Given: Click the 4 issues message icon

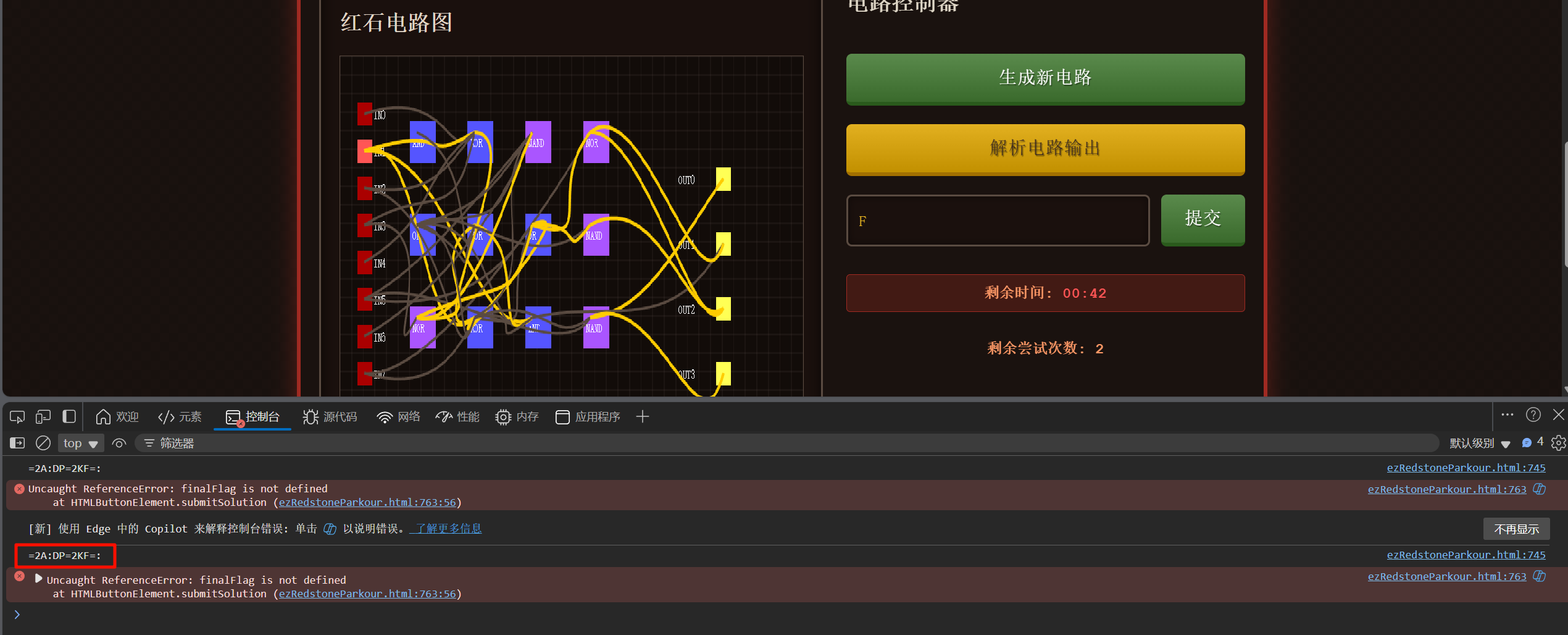Looking at the screenshot, I should tap(1532, 442).
